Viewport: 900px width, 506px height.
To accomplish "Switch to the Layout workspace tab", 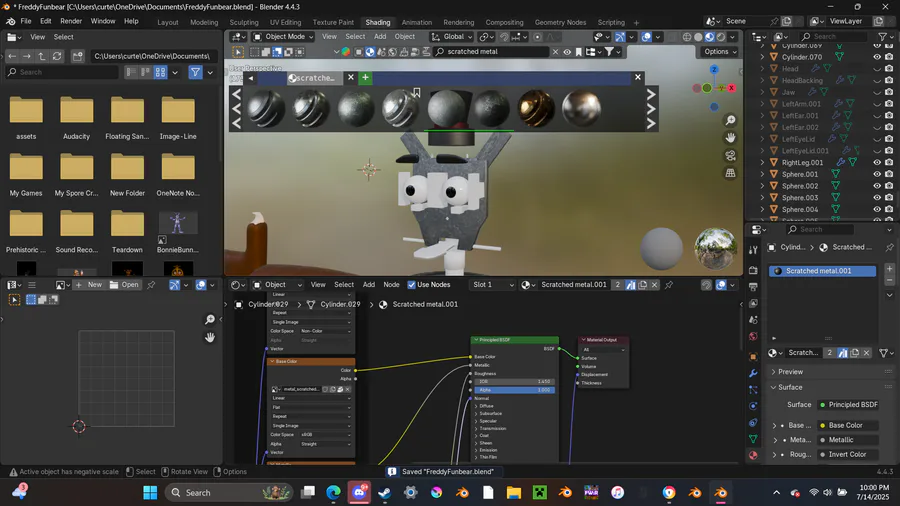I will pyautogui.click(x=168, y=22).
